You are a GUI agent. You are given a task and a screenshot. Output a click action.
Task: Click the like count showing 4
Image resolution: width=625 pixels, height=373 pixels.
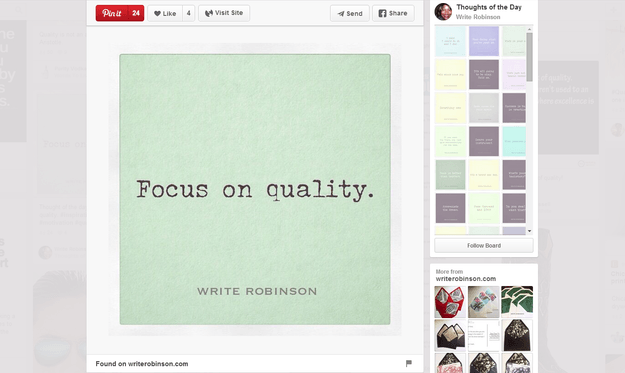pyautogui.click(x=189, y=13)
